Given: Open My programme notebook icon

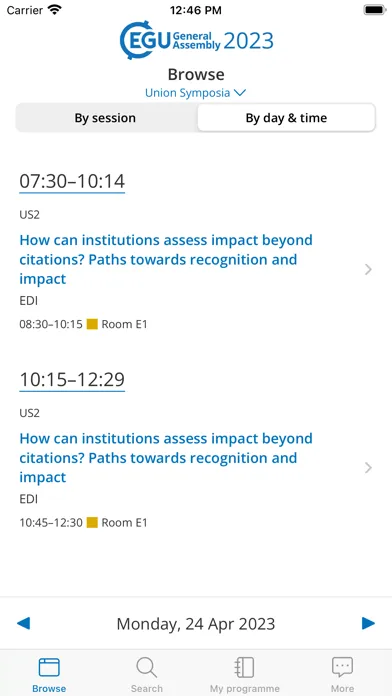Looking at the screenshot, I should click(x=245, y=668).
